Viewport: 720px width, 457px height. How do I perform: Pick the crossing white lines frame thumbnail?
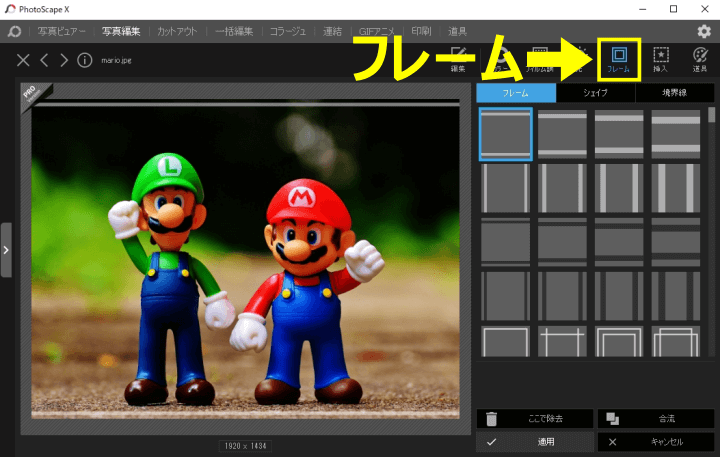(x=562, y=341)
